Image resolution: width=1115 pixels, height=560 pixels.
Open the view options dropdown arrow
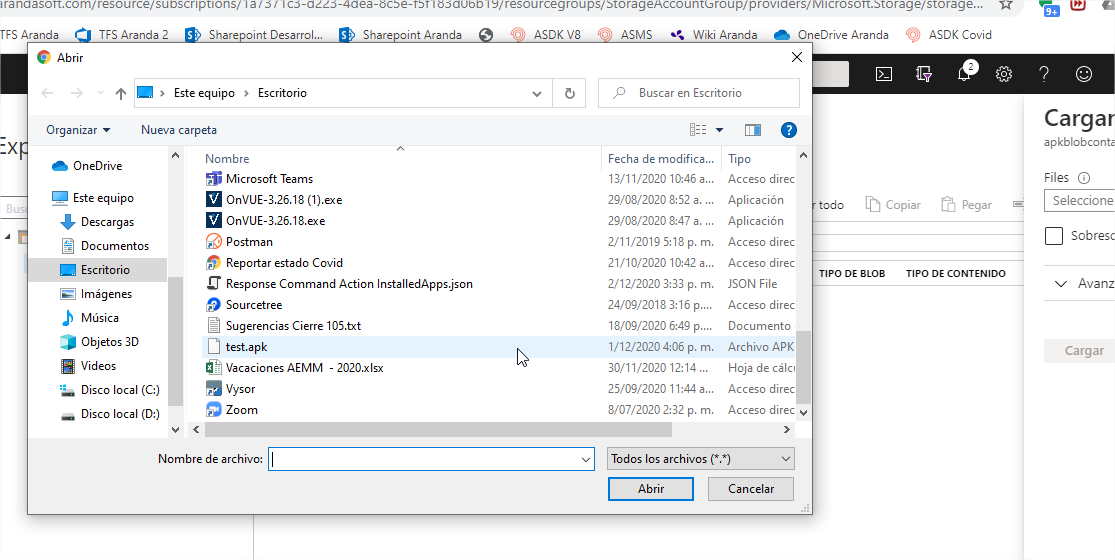coord(719,130)
